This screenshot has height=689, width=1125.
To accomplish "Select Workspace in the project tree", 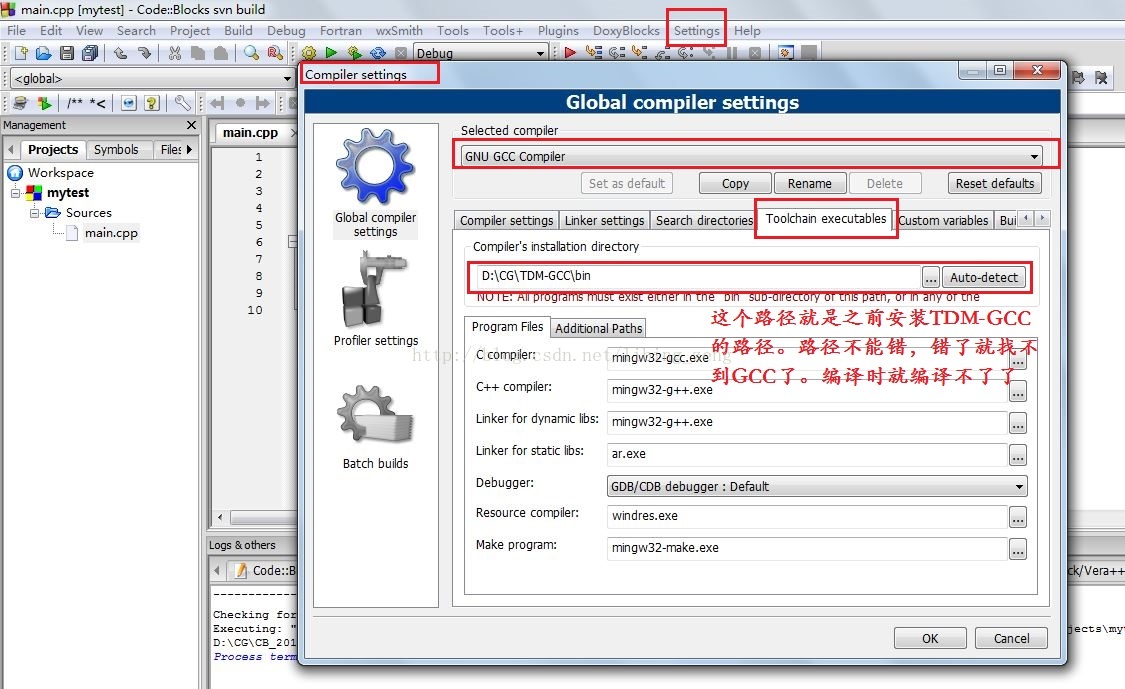I will click(60, 173).
